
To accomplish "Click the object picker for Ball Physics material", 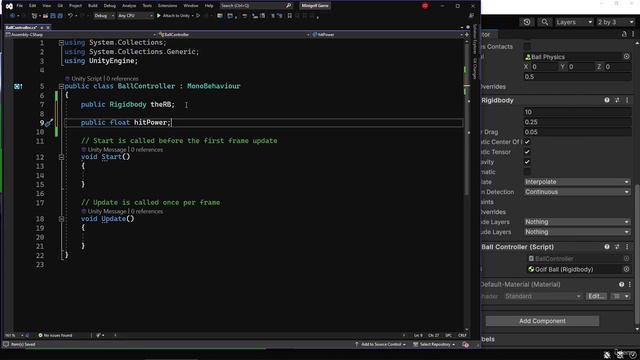I will coord(627,57).
